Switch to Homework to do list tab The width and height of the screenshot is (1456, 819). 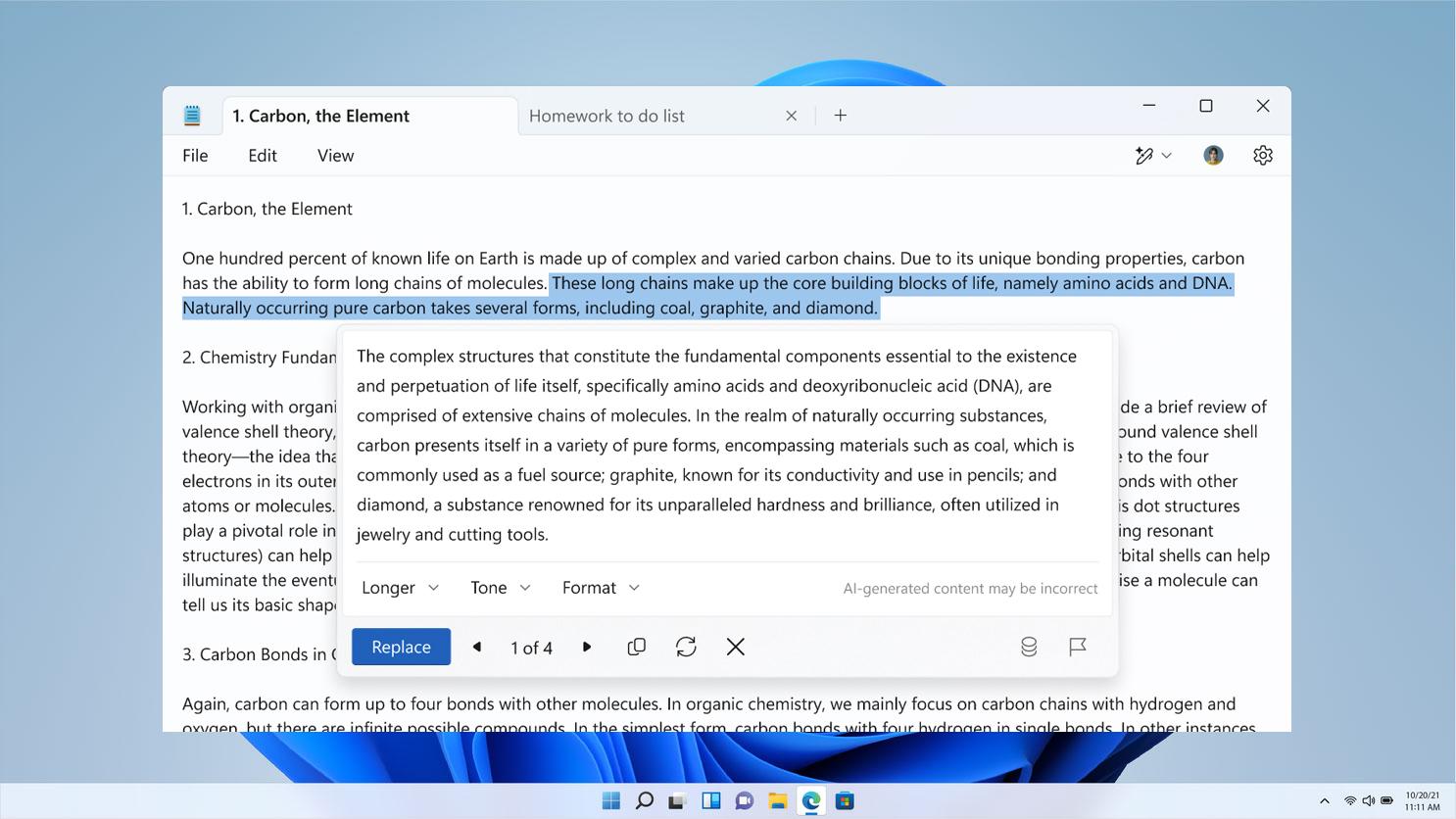[607, 116]
